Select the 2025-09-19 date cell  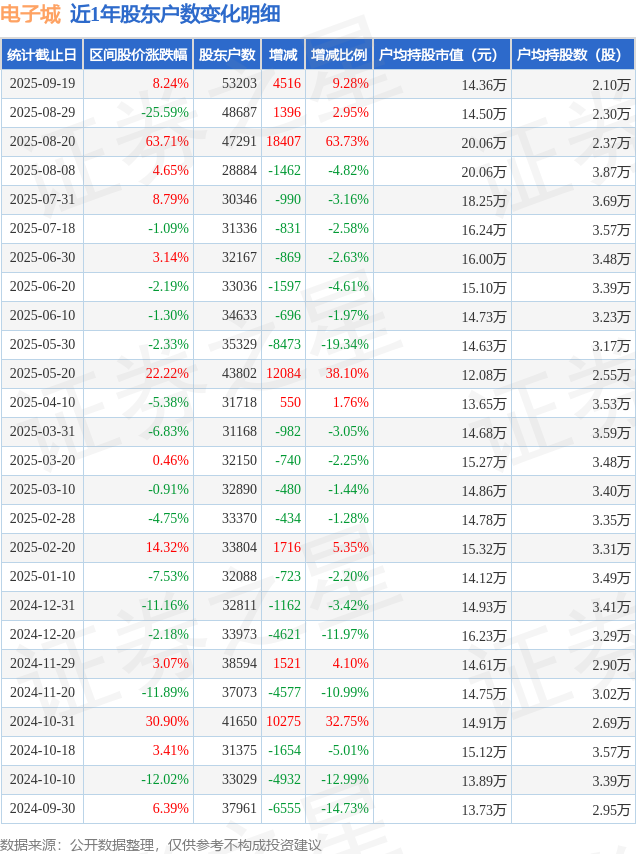tap(42, 84)
